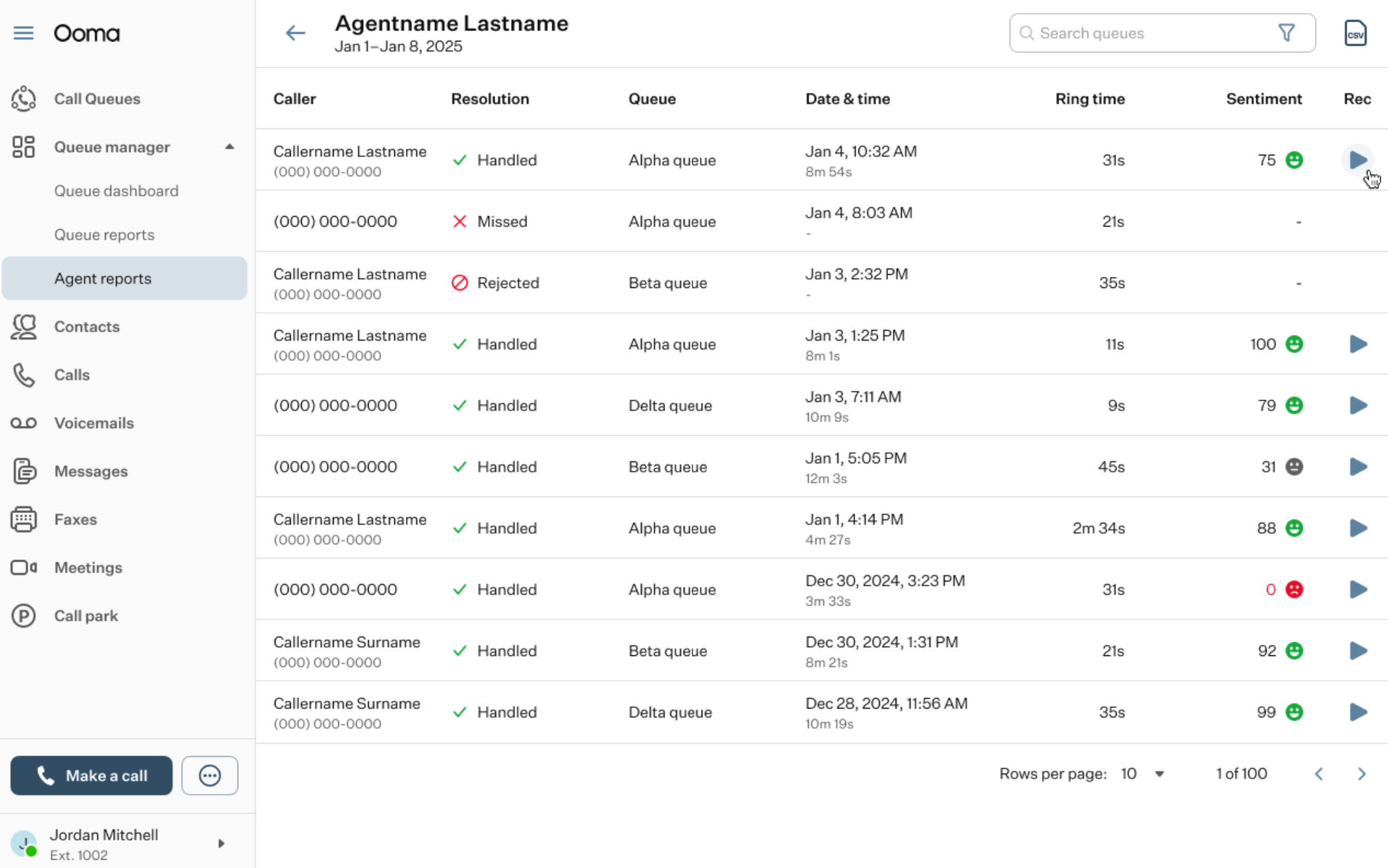This screenshot has width=1388, height=868.
Task: Go to next page of results
Action: [x=1362, y=774]
